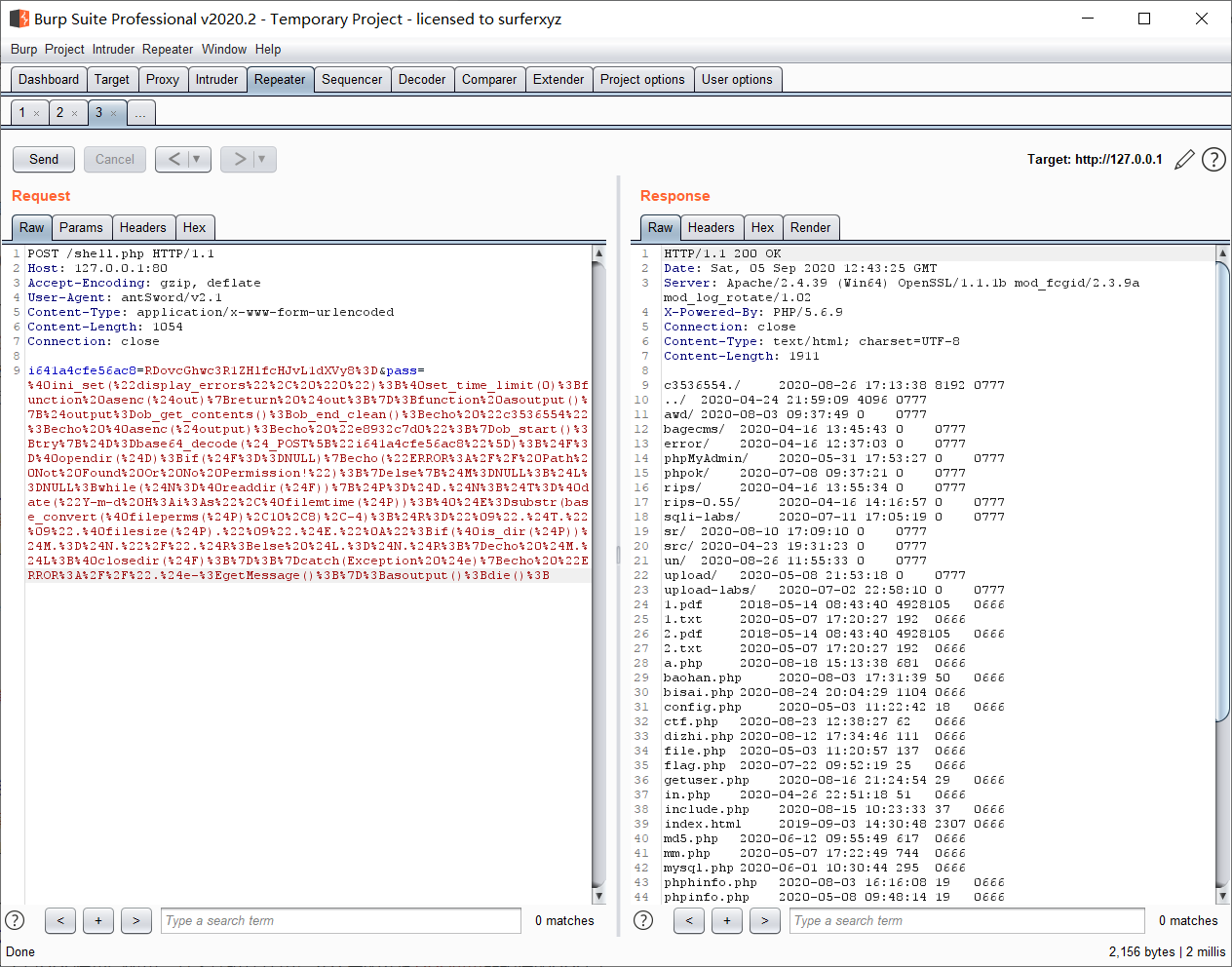Find previous match in Request search
The image size is (1232, 967).
(x=60, y=920)
